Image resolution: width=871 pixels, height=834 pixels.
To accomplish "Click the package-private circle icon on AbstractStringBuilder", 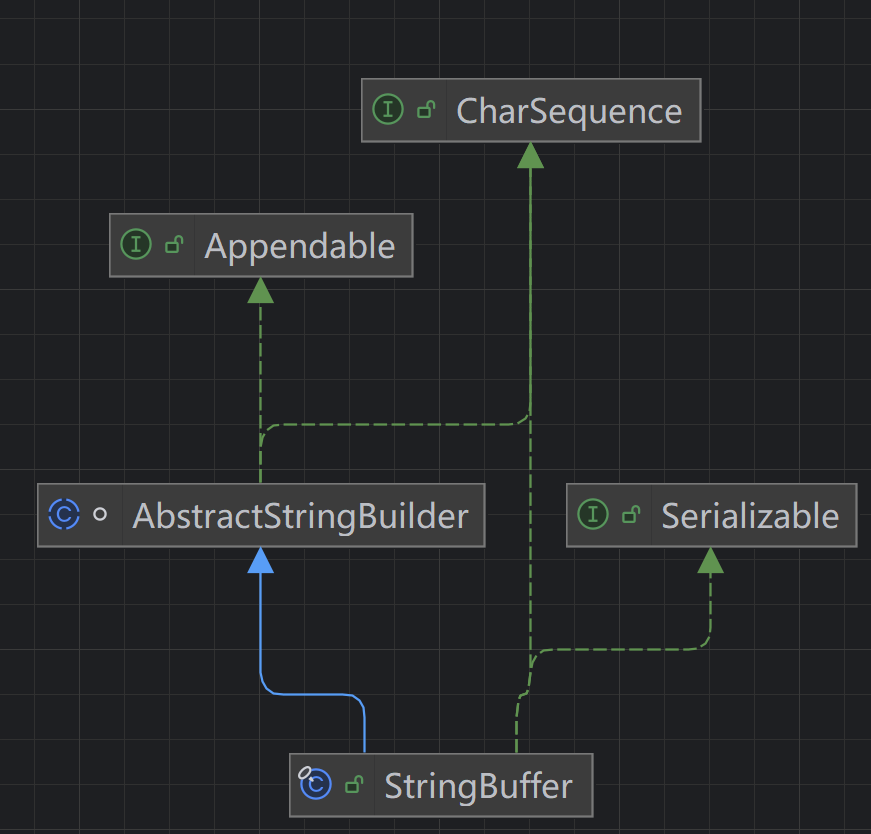I will (100, 515).
